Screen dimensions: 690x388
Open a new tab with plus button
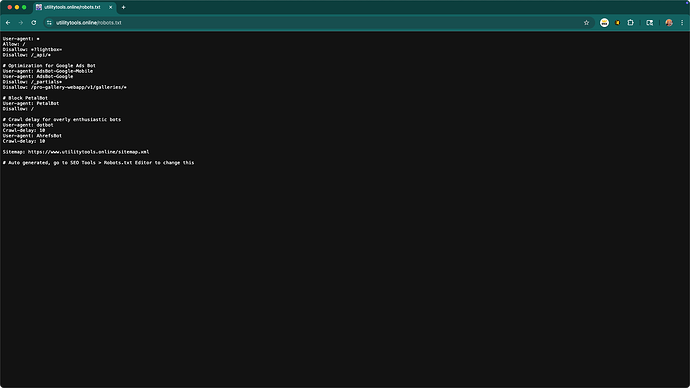tap(124, 7)
